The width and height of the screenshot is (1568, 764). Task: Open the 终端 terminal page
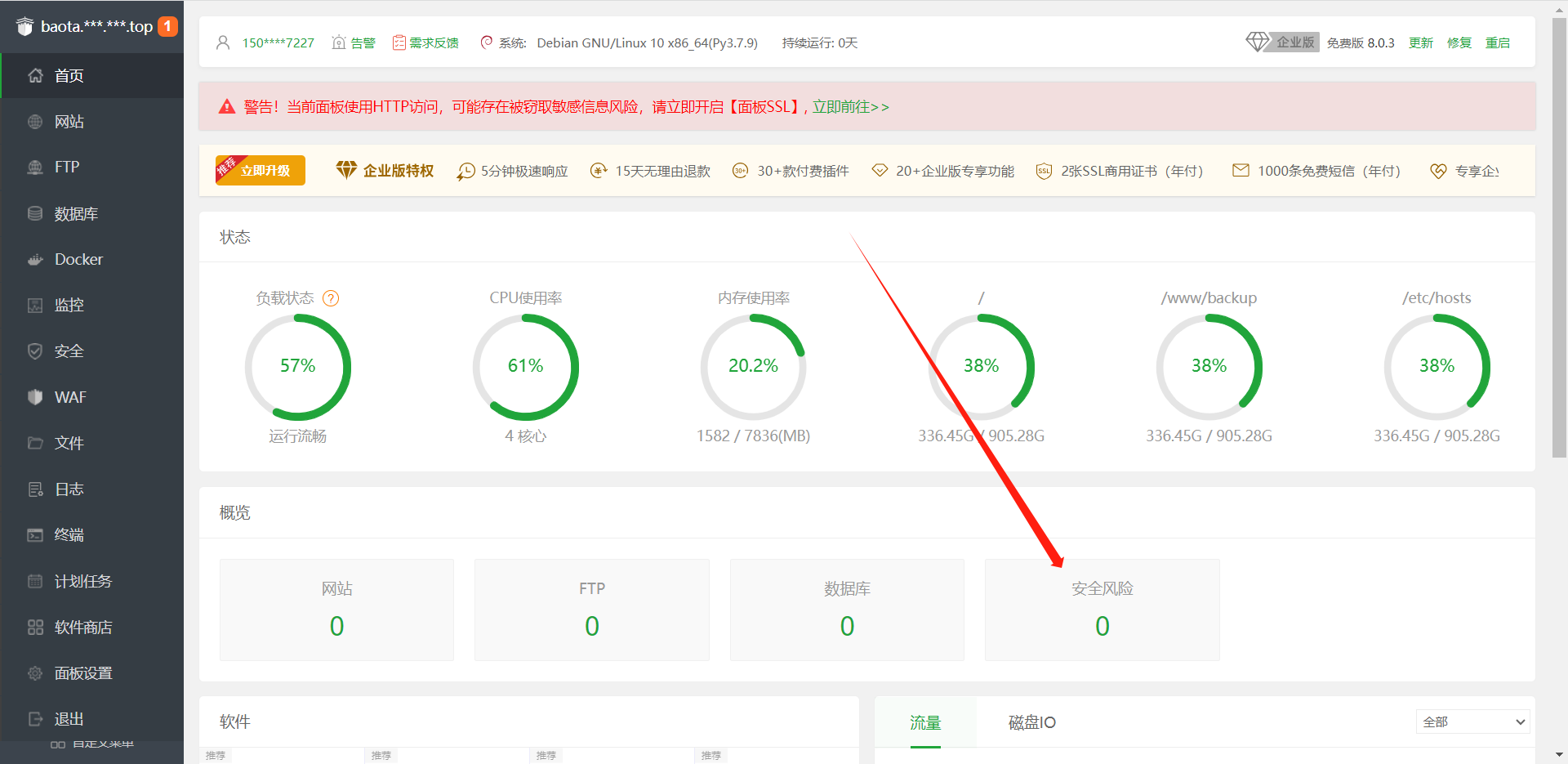pos(69,534)
